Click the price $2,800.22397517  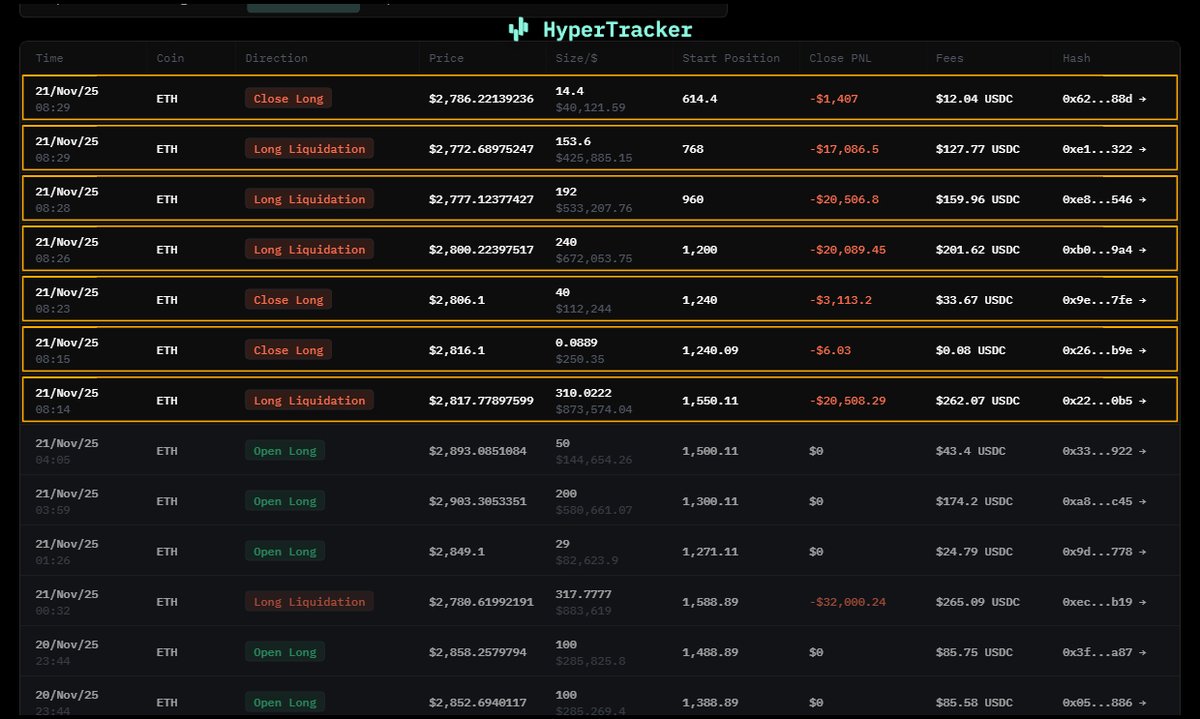[481, 249]
